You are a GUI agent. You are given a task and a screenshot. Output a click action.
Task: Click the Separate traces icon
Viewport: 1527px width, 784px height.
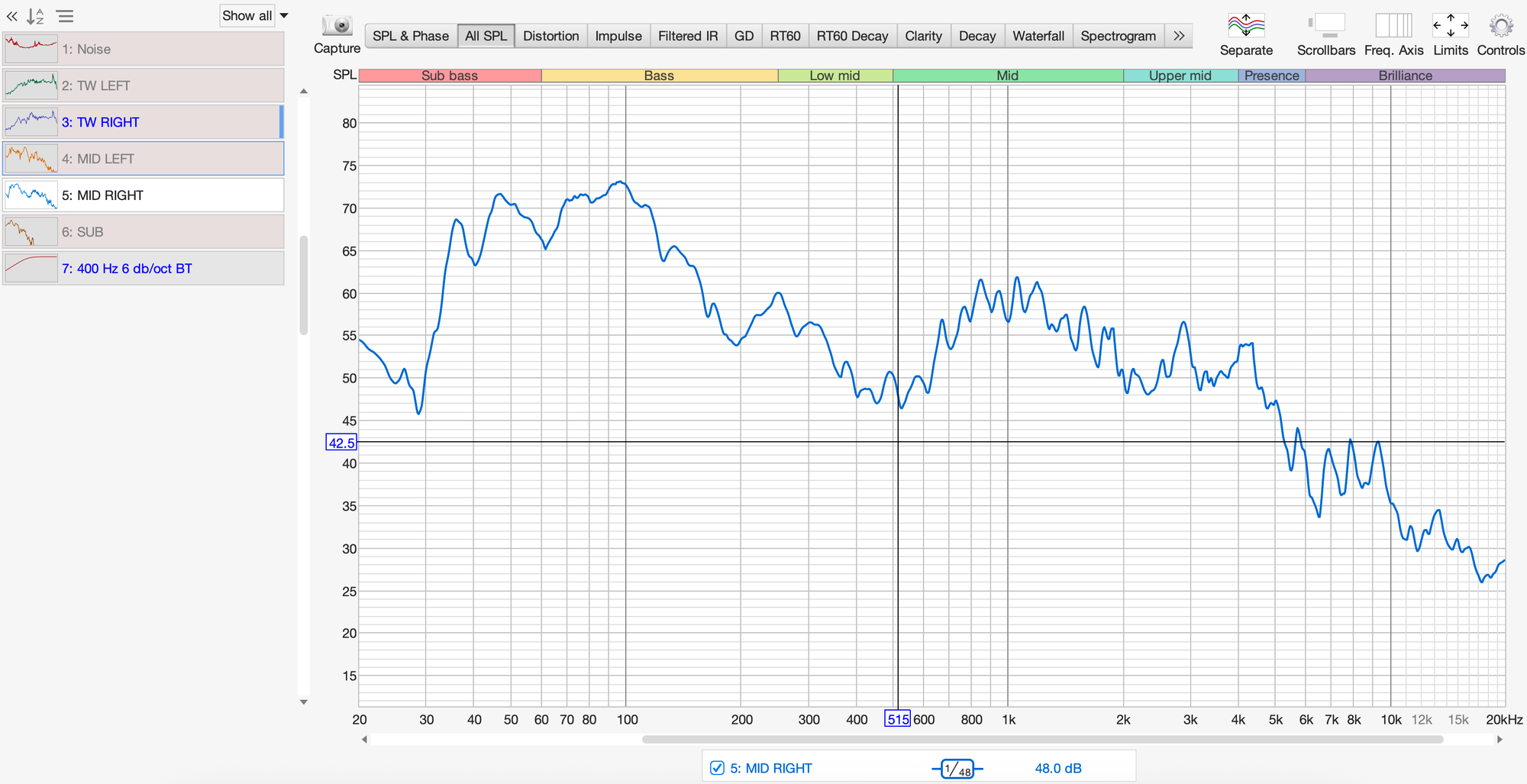(1245, 26)
